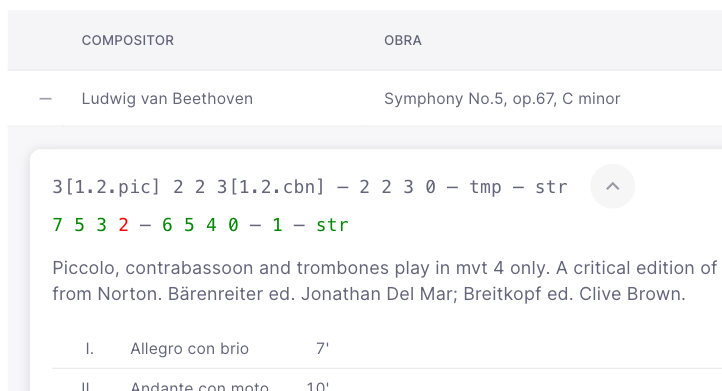
Task: Select the red number 2 in the woodwind counts
Action: tap(123, 225)
